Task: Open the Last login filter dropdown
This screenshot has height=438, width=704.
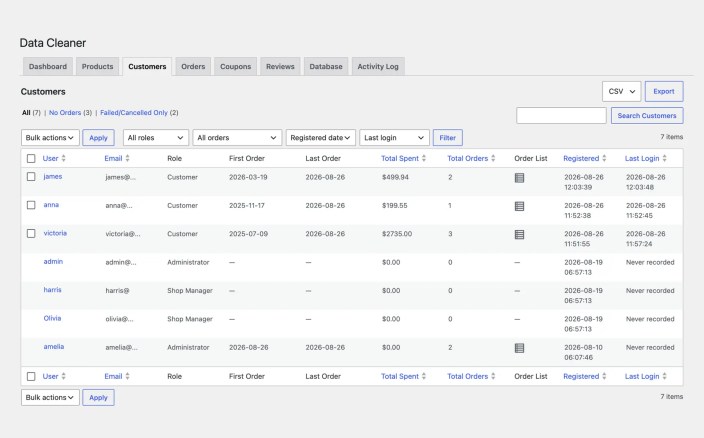Action: click(x=394, y=138)
